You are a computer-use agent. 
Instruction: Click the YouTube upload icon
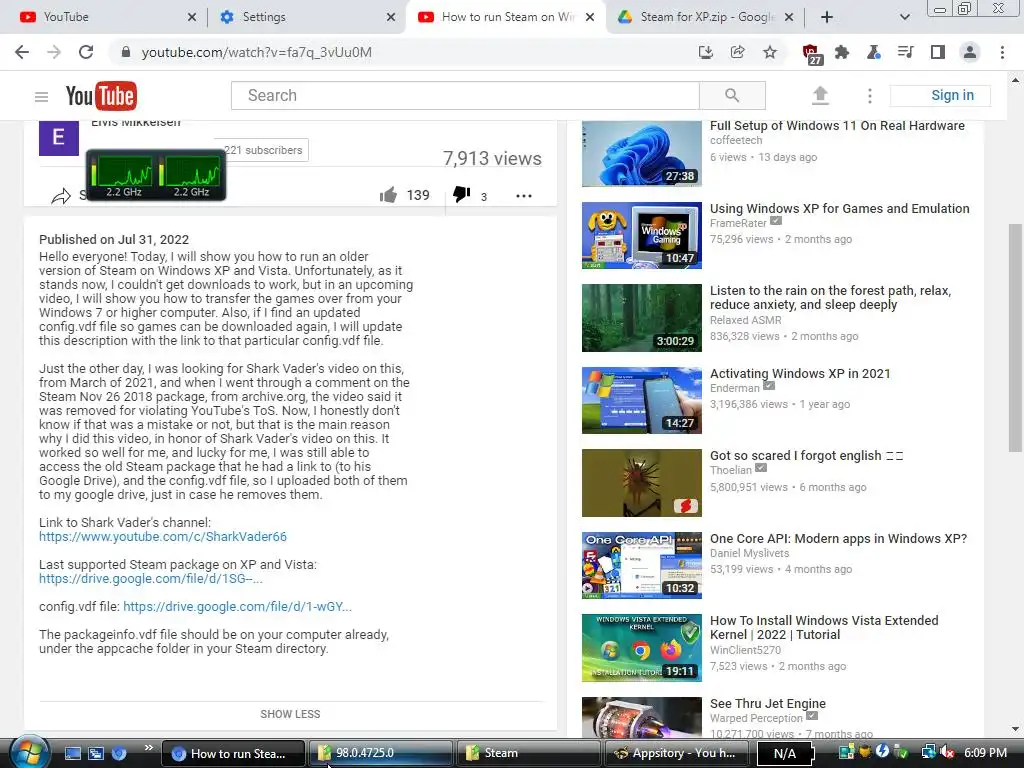coord(820,95)
